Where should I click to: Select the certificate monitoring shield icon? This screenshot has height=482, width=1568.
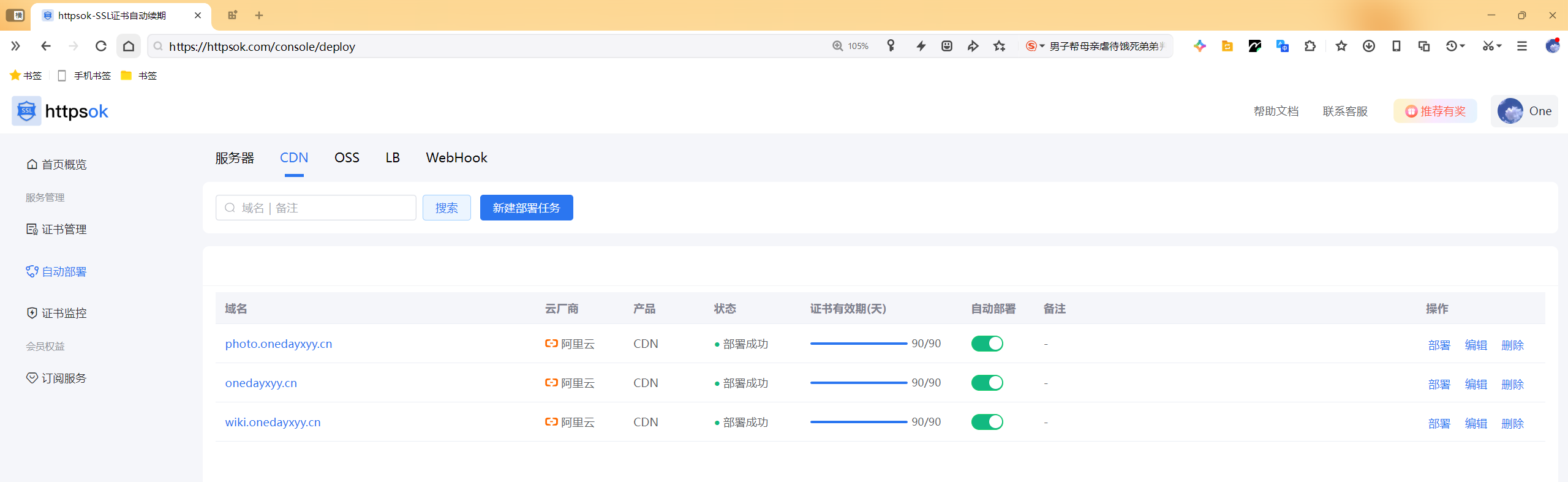coord(32,313)
